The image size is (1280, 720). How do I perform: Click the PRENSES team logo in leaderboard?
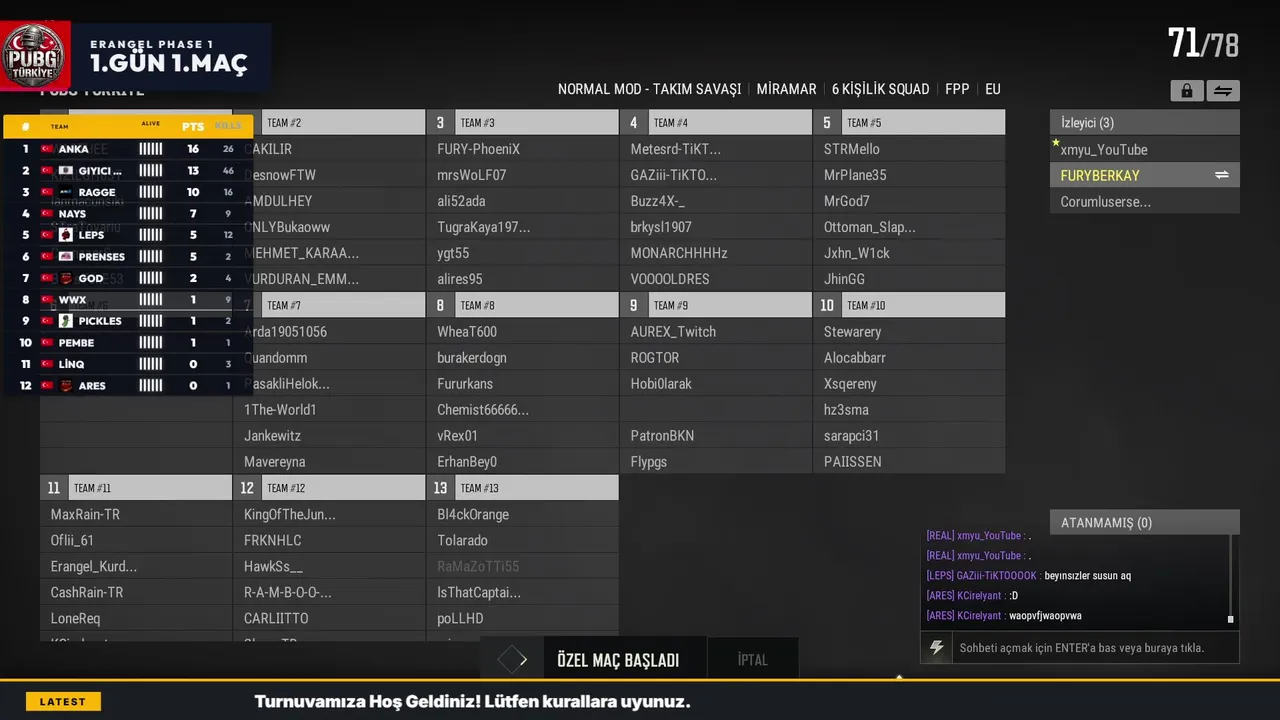pyautogui.click(x=66, y=257)
